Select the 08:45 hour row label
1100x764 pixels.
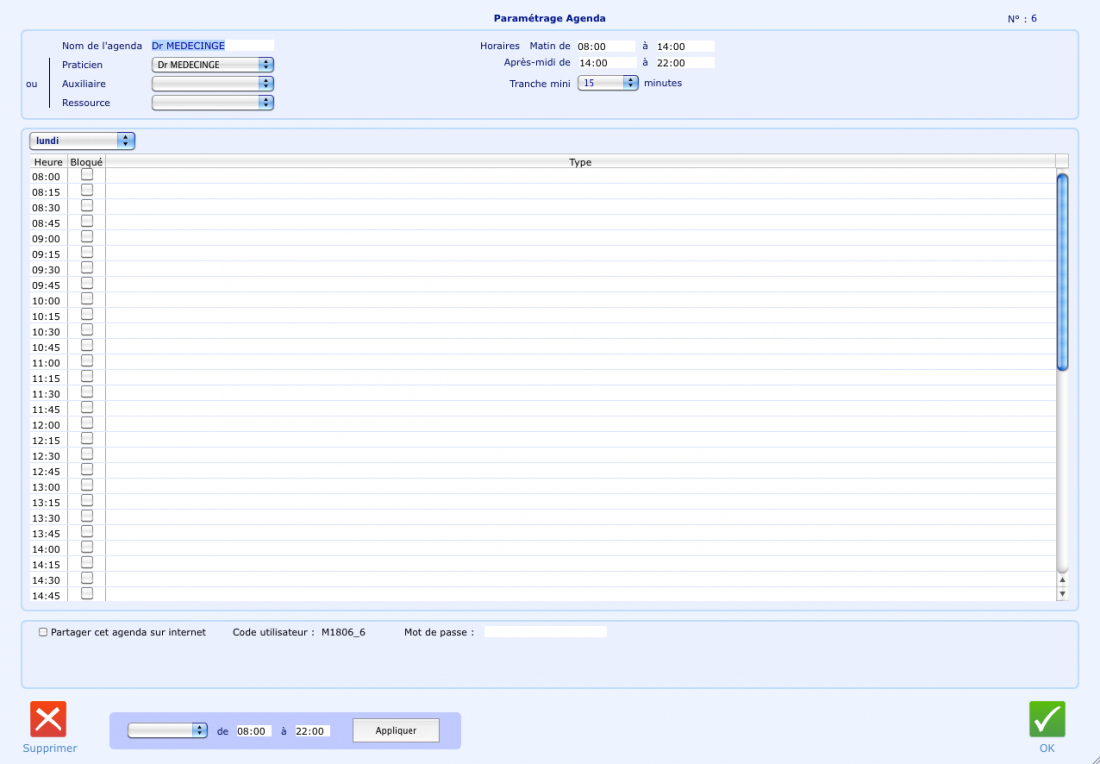46,223
